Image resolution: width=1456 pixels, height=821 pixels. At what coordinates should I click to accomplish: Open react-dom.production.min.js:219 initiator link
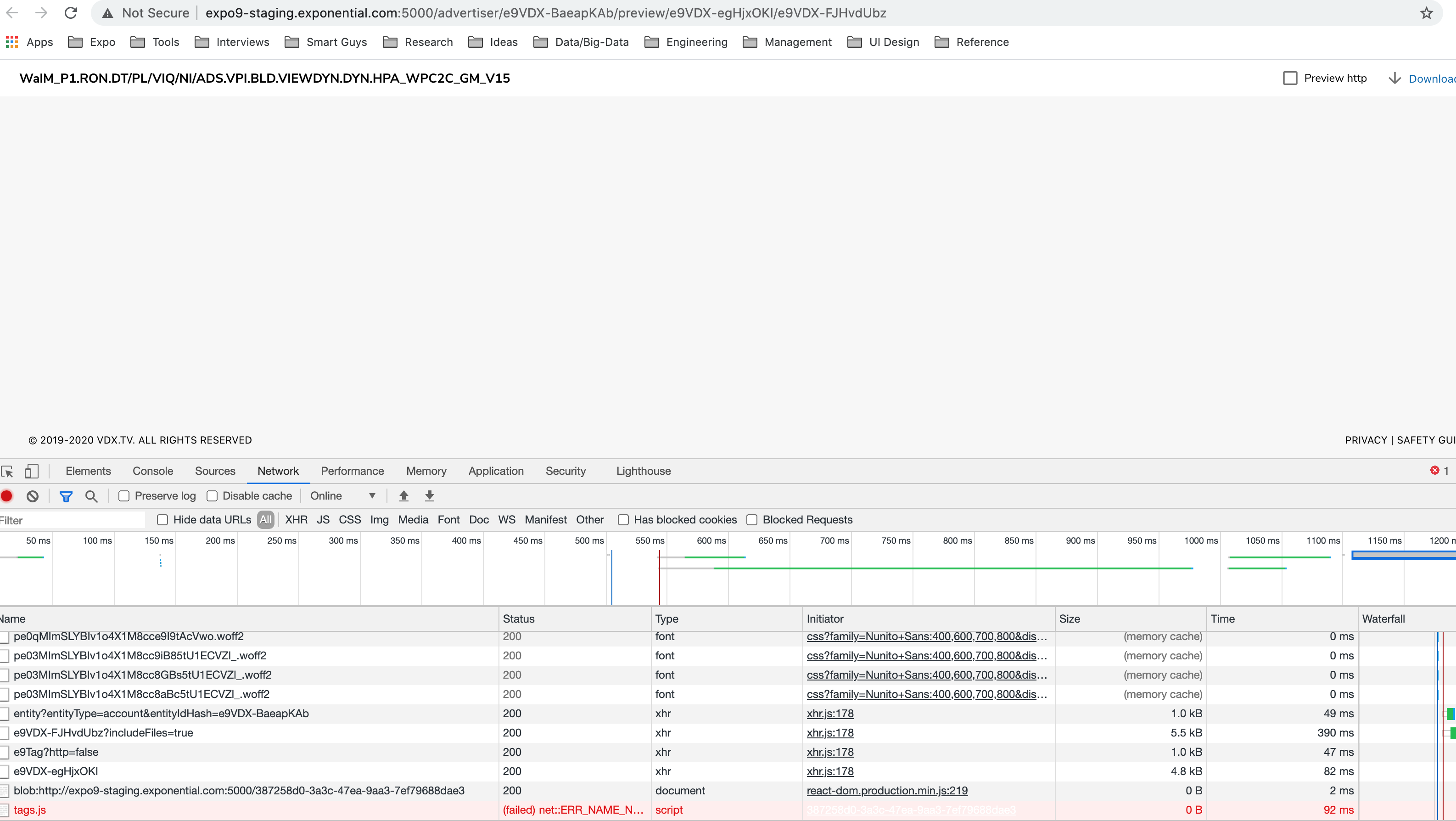click(887, 791)
